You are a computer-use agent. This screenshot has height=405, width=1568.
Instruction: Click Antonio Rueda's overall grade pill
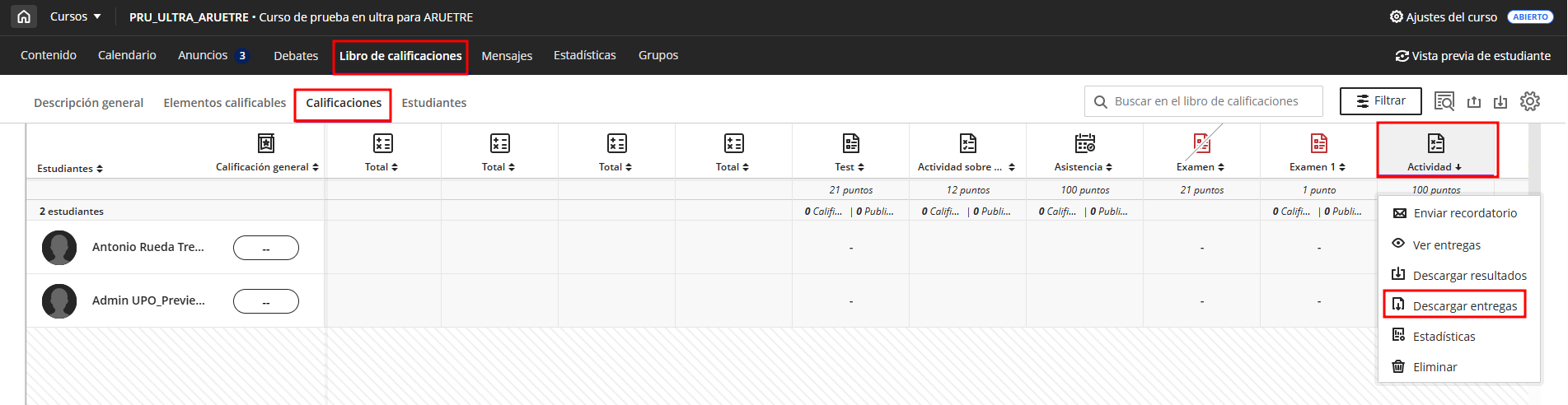[265, 248]
